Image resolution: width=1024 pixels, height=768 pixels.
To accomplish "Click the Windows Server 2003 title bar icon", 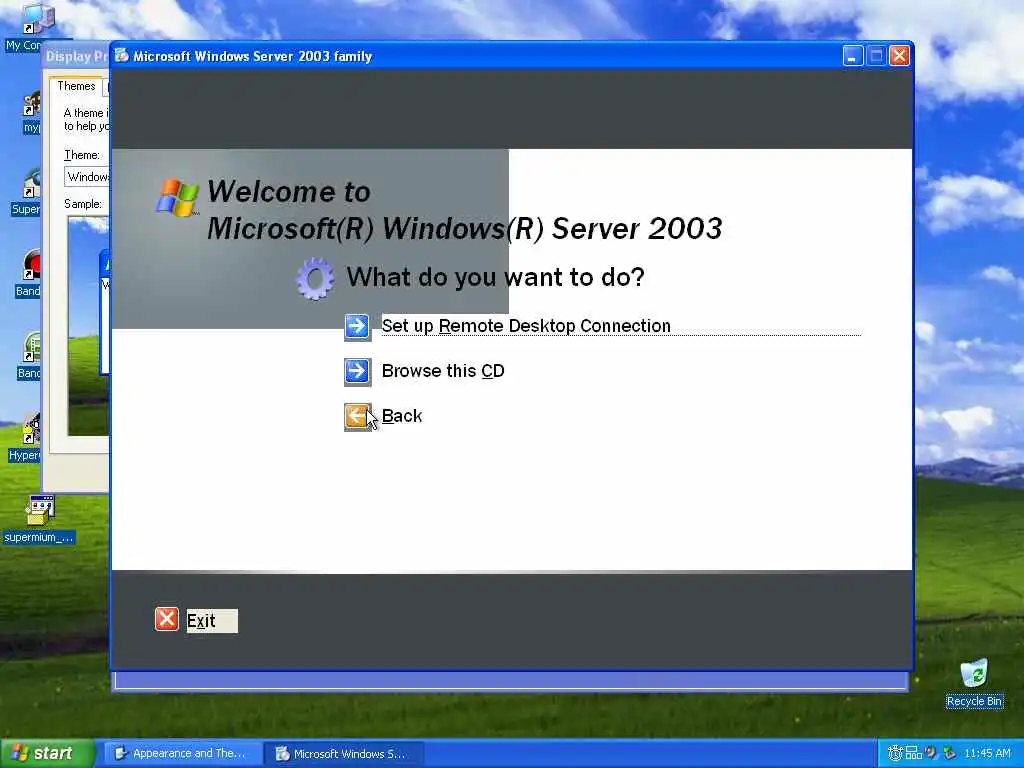I will pyautogui.click(x=121, y=56).
